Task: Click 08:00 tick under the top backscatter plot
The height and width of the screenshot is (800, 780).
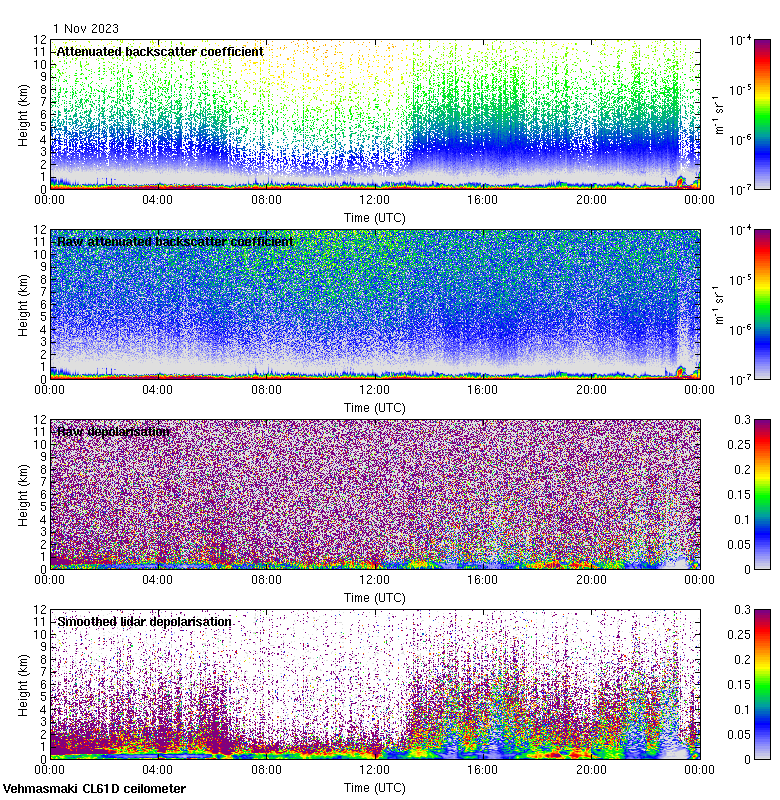Action: tap(266, 199)
